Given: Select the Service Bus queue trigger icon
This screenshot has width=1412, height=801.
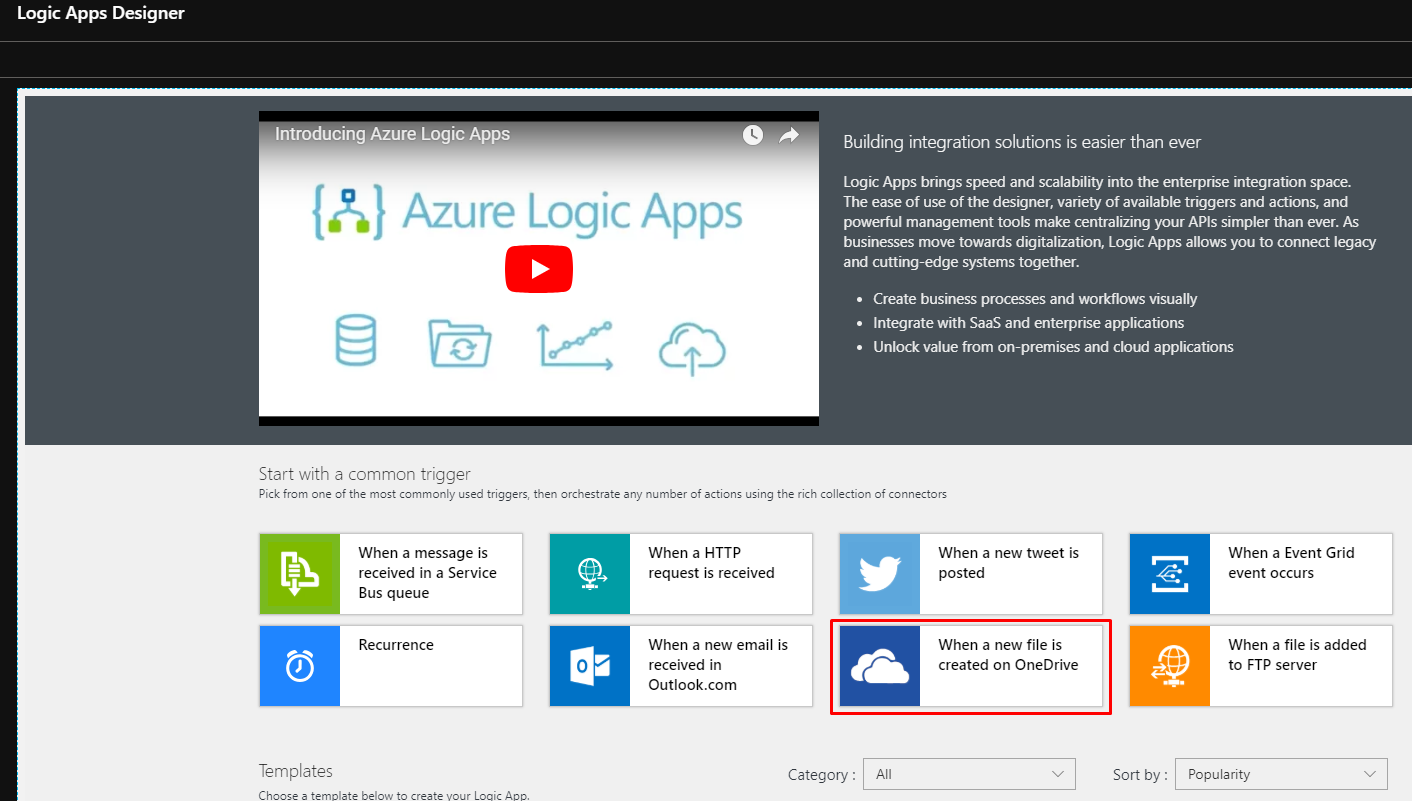Looking at the screenshot, I should 300,574.
